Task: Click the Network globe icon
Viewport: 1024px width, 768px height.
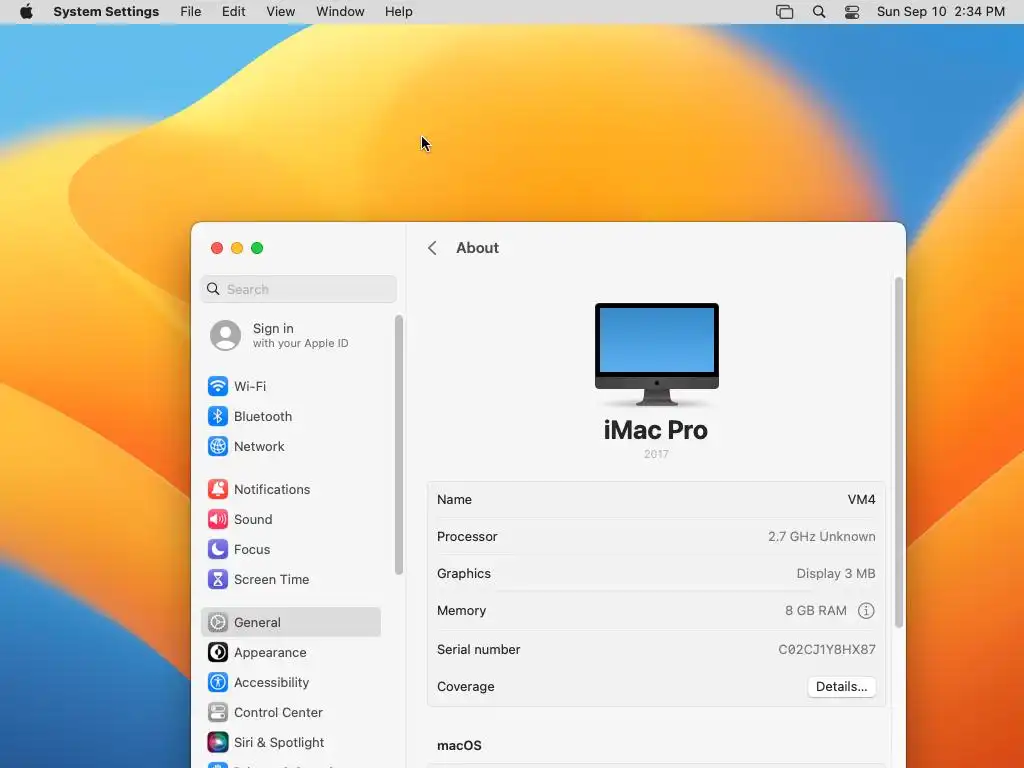Action: pyautogui.click(x=217, y=446)
